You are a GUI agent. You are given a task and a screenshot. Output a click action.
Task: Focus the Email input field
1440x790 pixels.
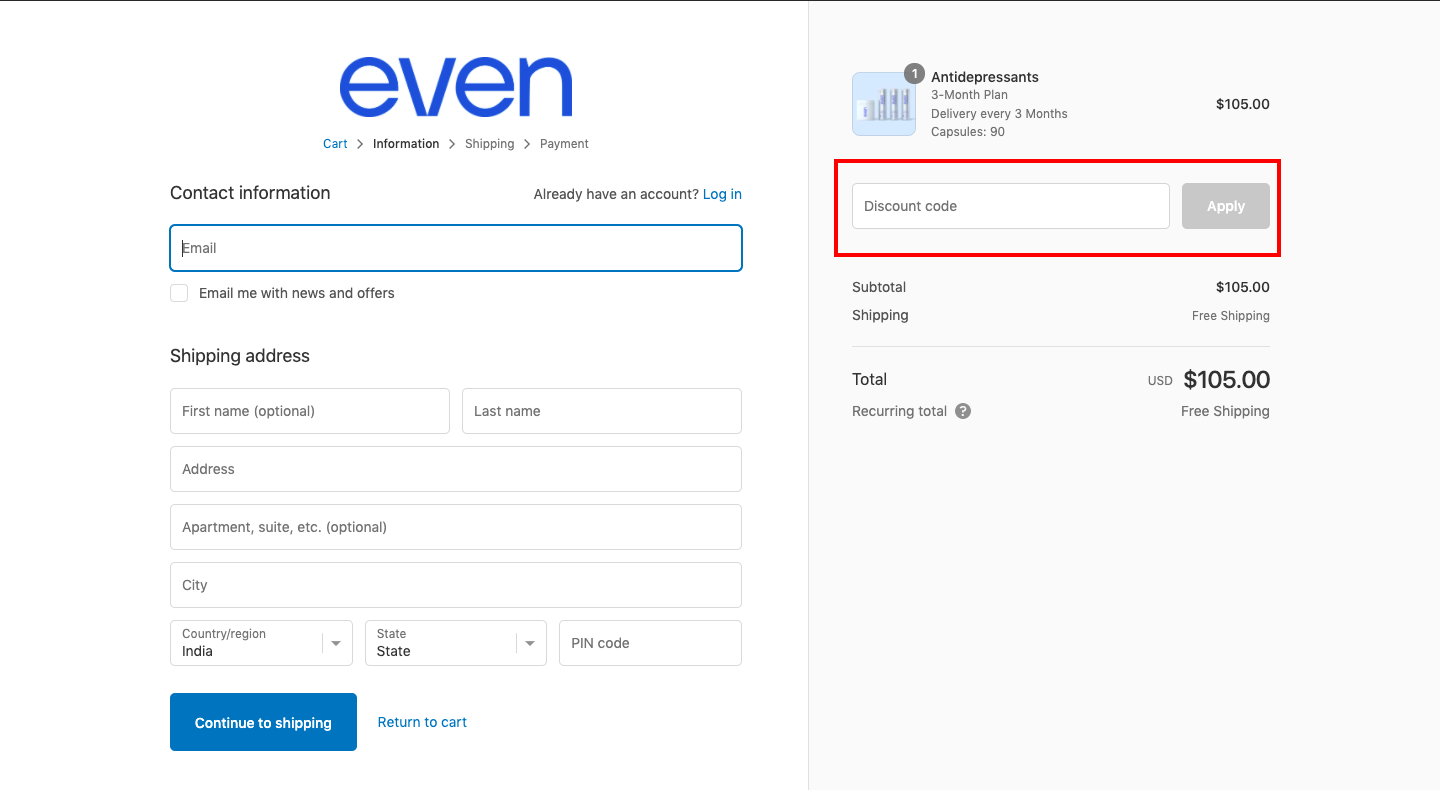[456, 248]
